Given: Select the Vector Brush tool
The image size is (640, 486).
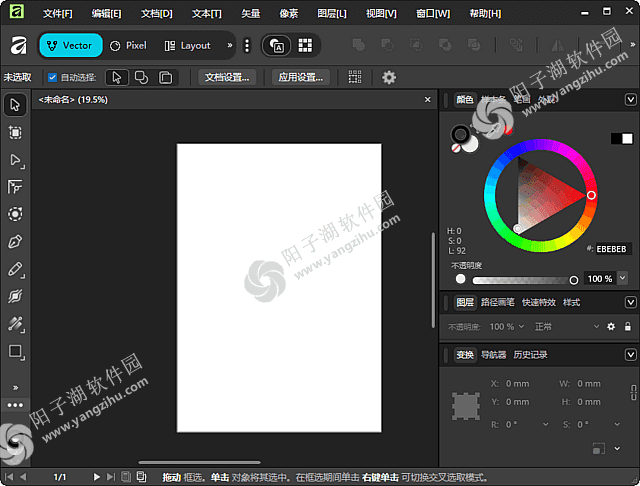Looking at the screenshot, I should 15,296.
